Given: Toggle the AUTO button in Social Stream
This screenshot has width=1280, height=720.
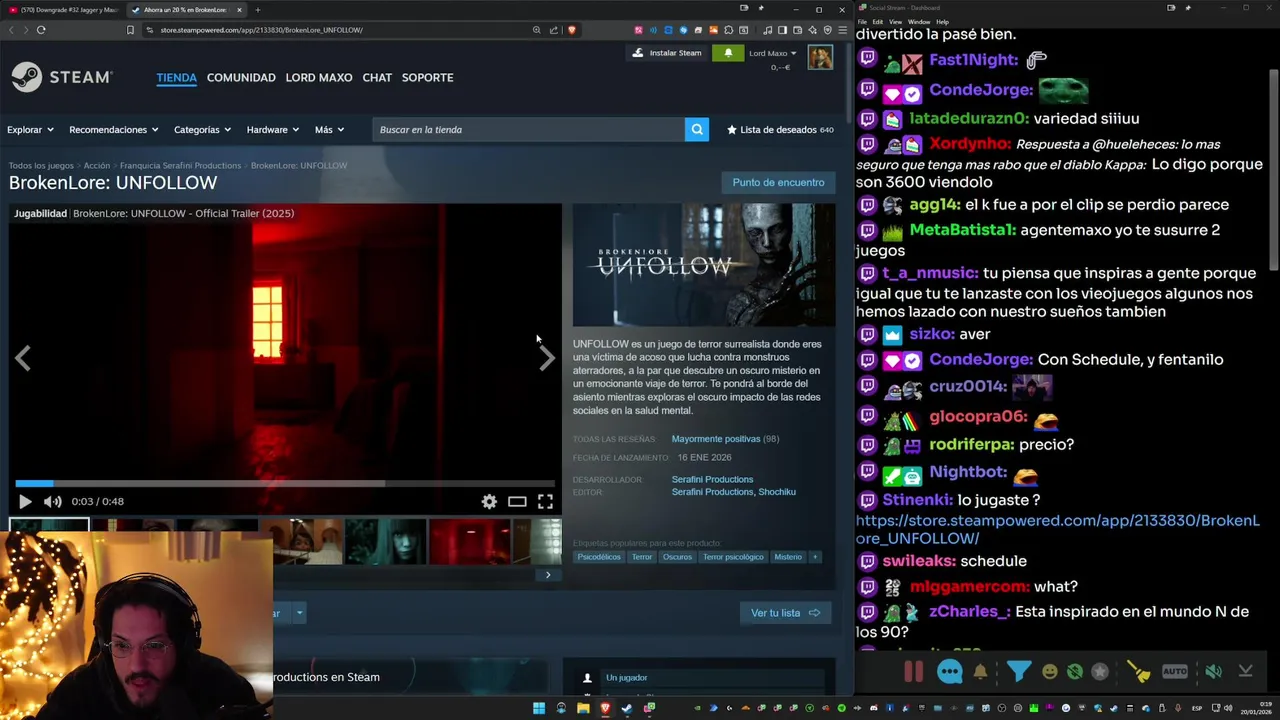Looking at the screenshot, I should tap(1175, 672).
